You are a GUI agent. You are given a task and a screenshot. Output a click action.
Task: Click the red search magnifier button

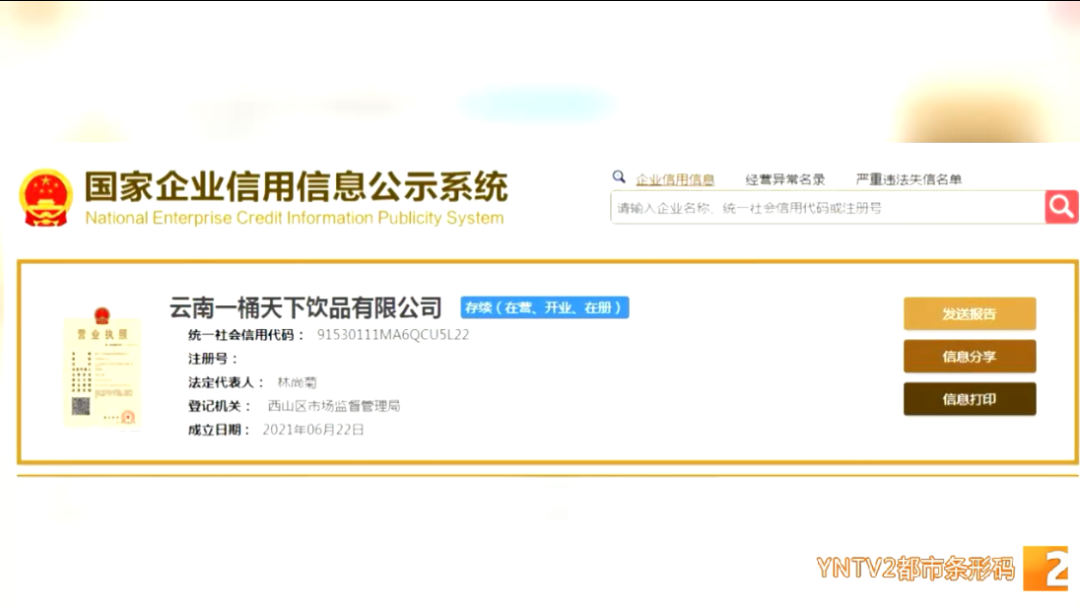[1061, 207]
